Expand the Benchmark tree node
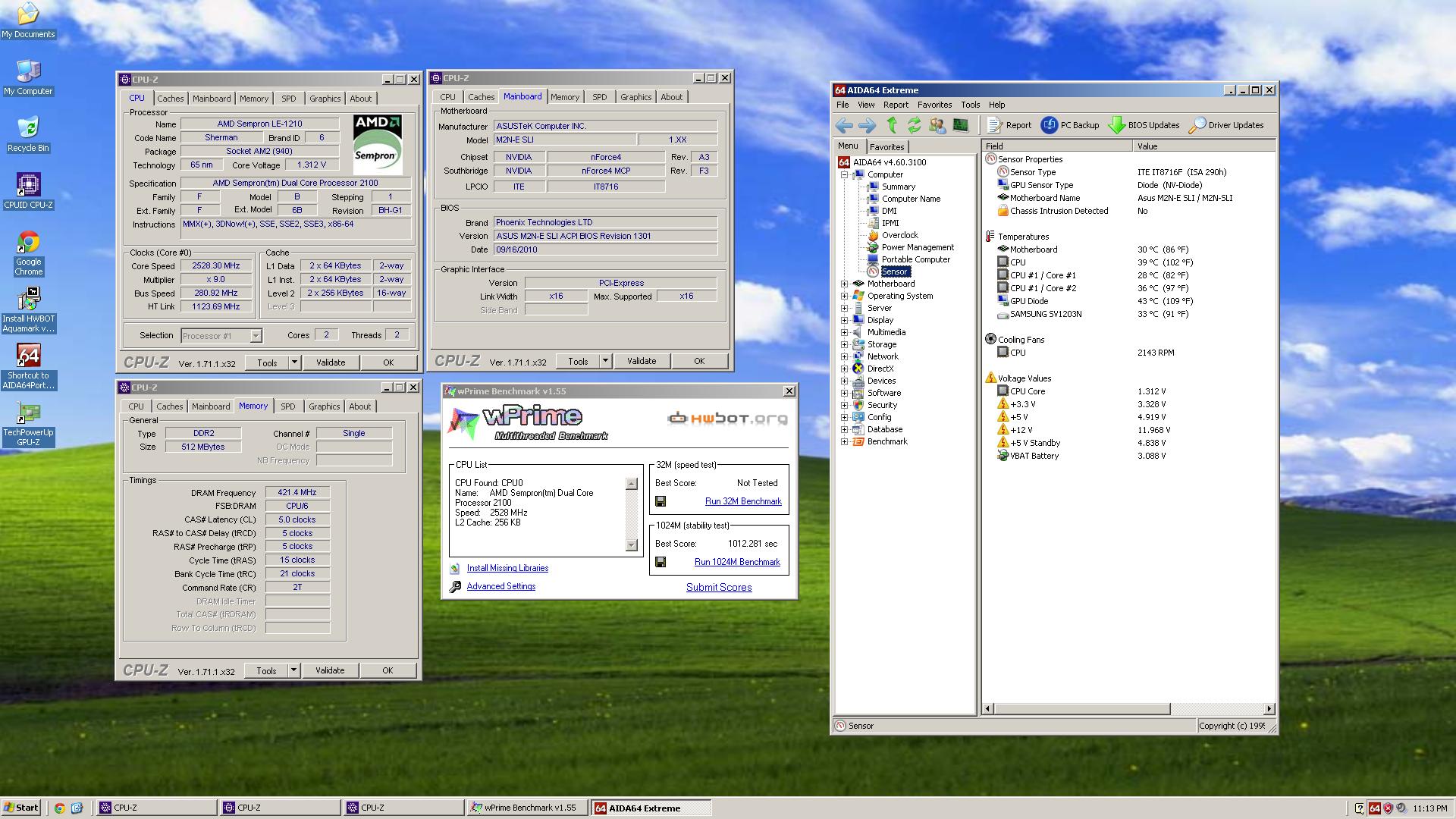Screen dimensions: 1456x819 click(x=844, y=441)
